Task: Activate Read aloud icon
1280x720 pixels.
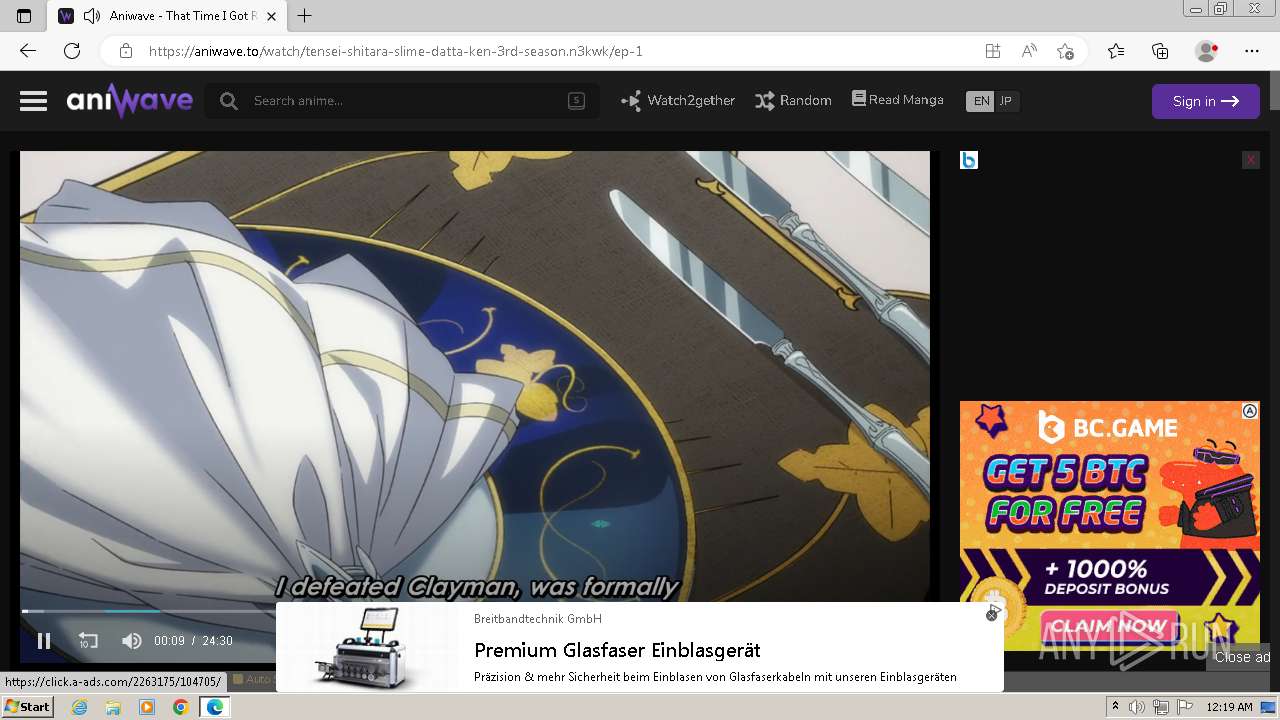Action: click(1029, 51)
